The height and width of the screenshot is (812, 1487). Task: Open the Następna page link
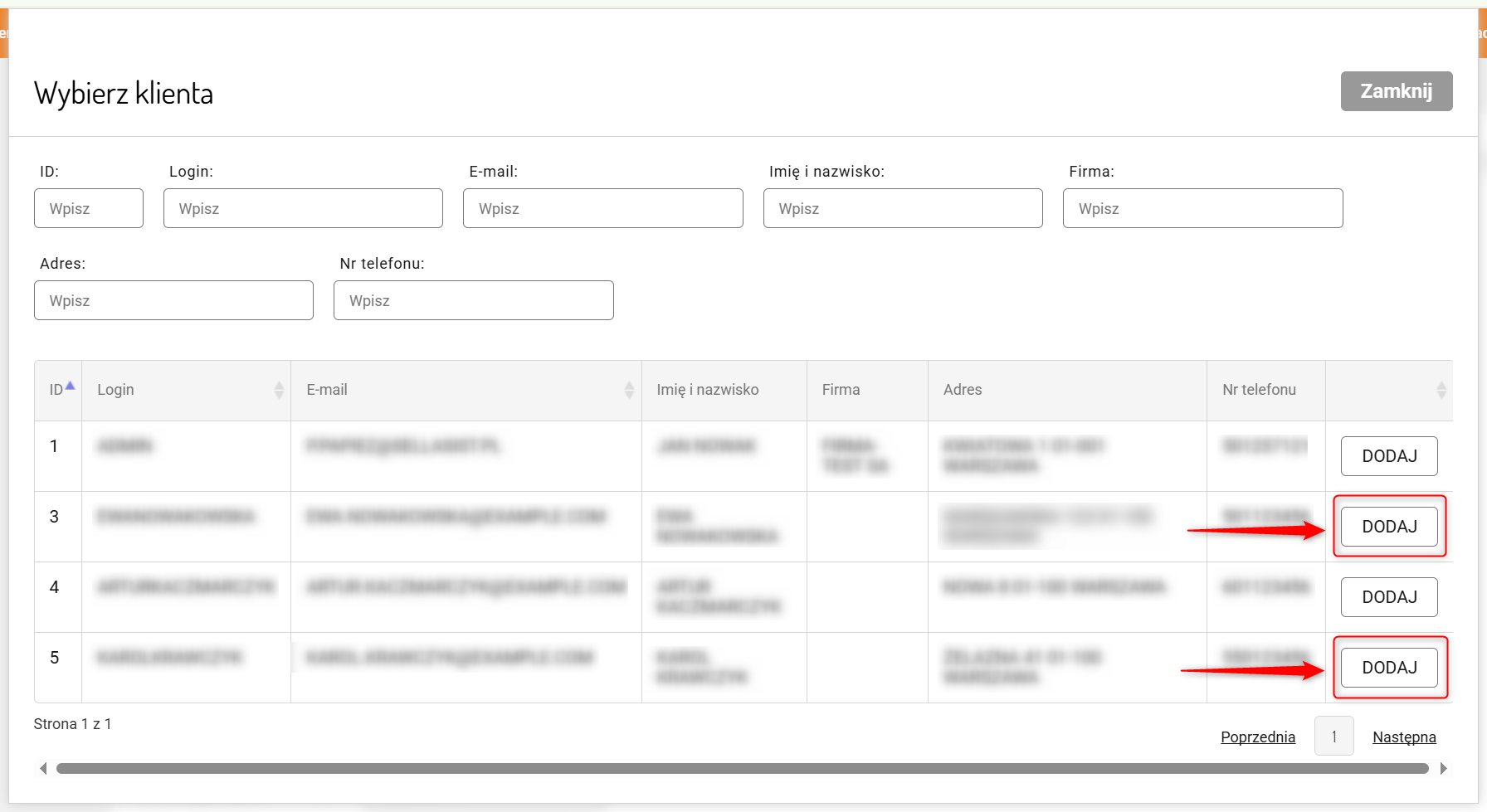click(1403, 737)
